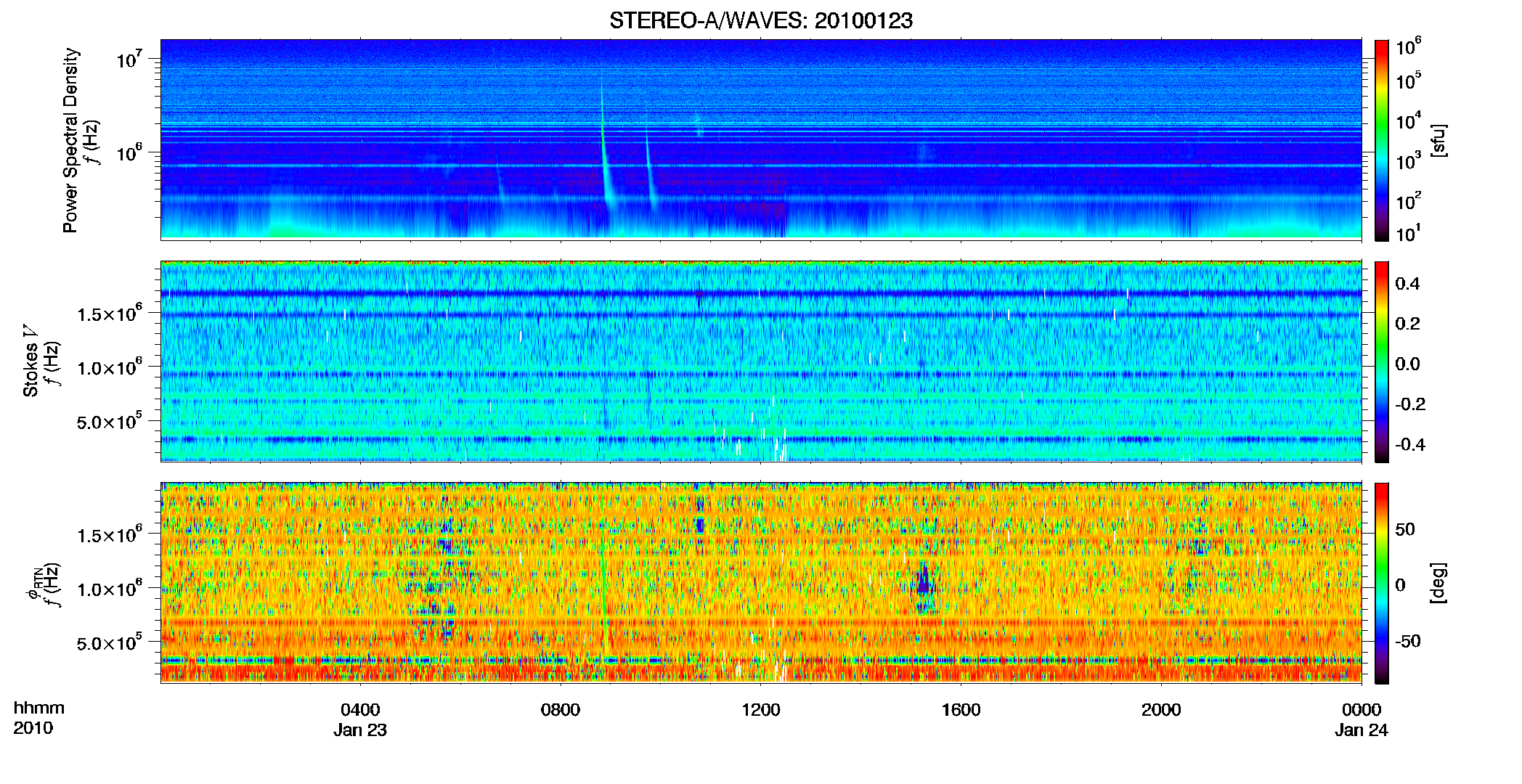Click the 1600 time axis label
The height and width of the screenshot is (784, 1522).
point(961,710)
